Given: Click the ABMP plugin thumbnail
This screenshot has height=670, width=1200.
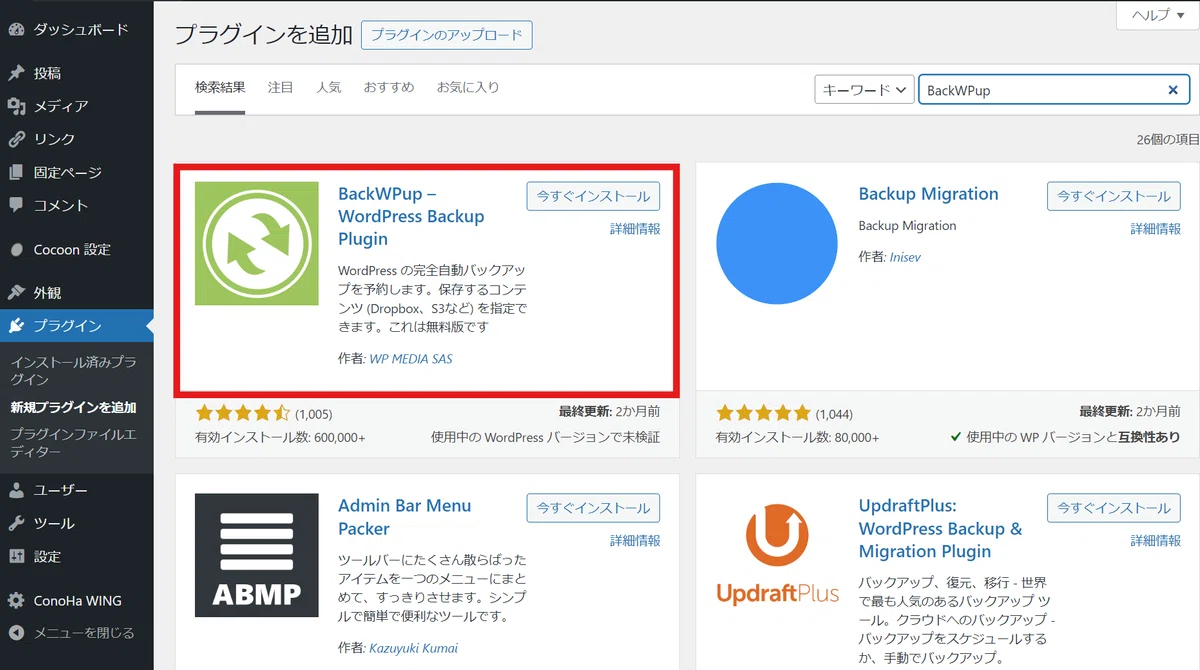Looking at the screenshot, I should [x=257, y=555].
